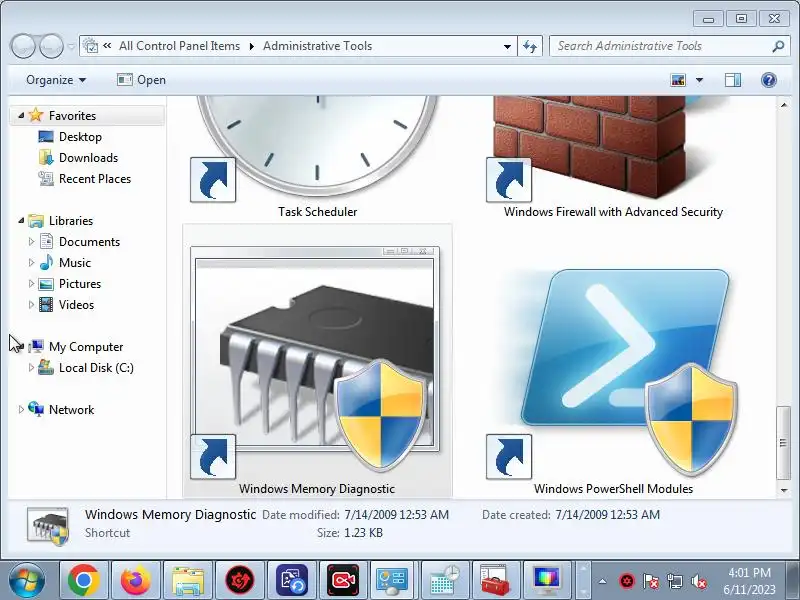The height and width of the screenshot is (600, 800).
Task: Open the red toolbox taskbar icon
Action: [494, 580]
